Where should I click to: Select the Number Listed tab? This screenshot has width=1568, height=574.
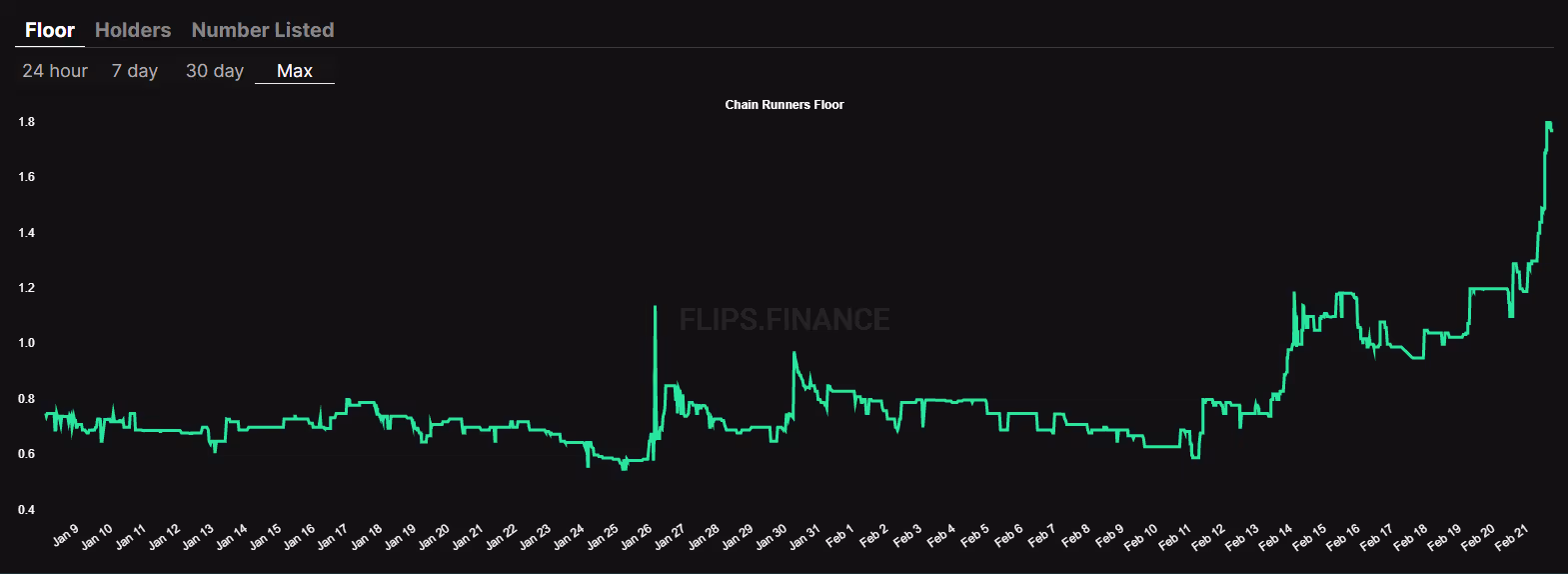[x=263, y=30]
